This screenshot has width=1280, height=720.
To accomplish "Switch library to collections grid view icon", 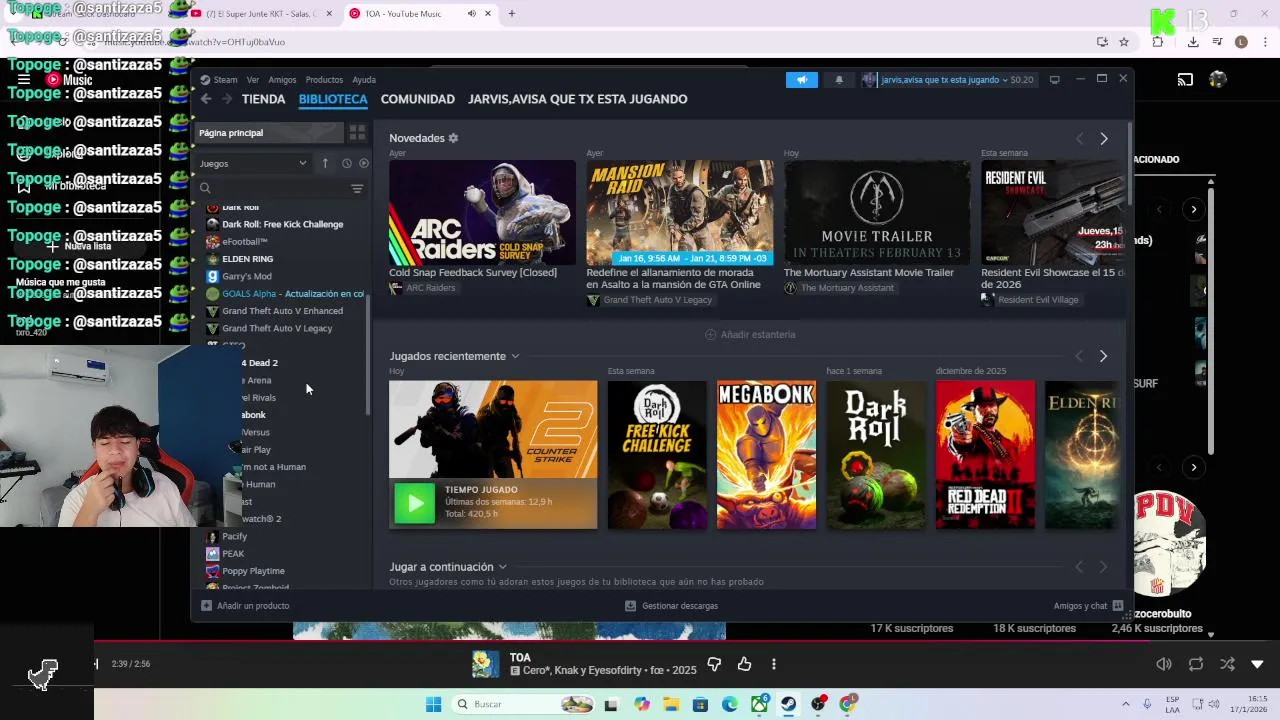I will point(357,133).
